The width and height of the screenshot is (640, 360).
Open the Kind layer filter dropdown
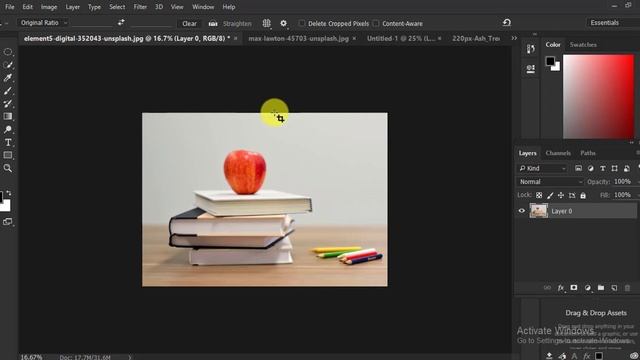[x=542, y=168]
